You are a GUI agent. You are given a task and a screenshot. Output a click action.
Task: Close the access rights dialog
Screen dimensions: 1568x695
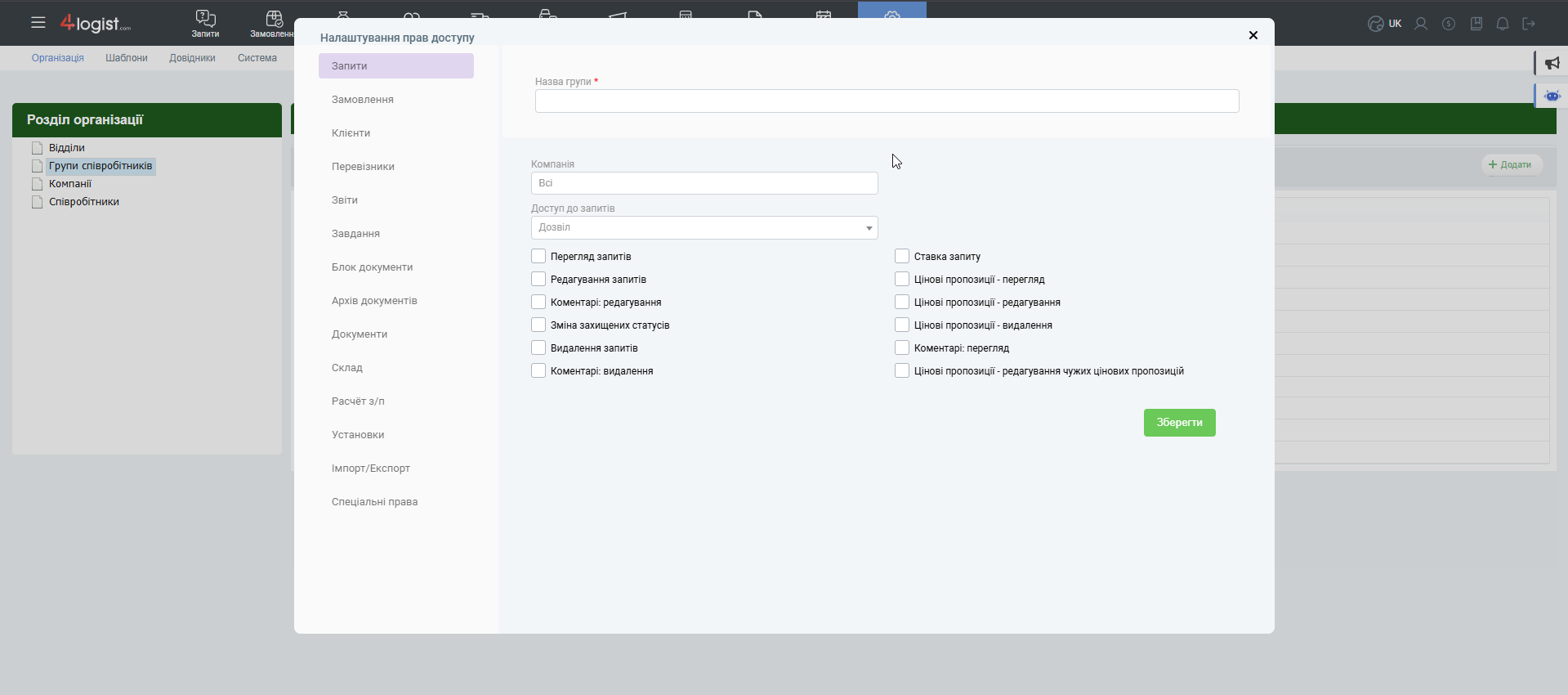coord(1253,35)
